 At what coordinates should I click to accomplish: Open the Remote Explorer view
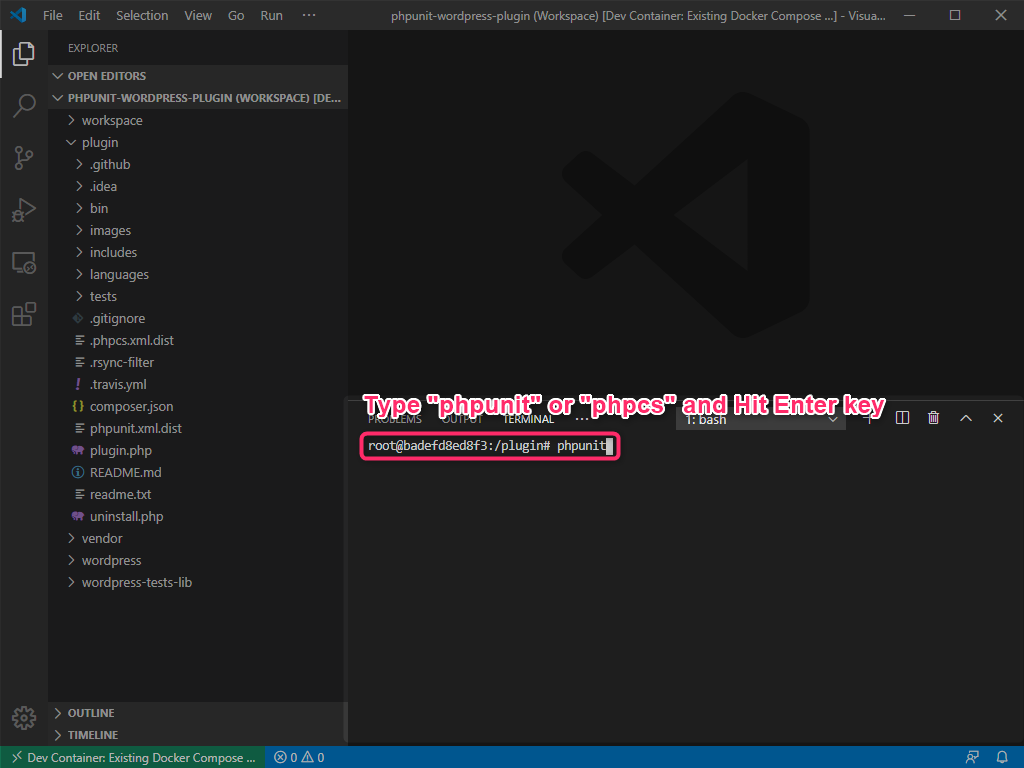click(x=24, y=263)
